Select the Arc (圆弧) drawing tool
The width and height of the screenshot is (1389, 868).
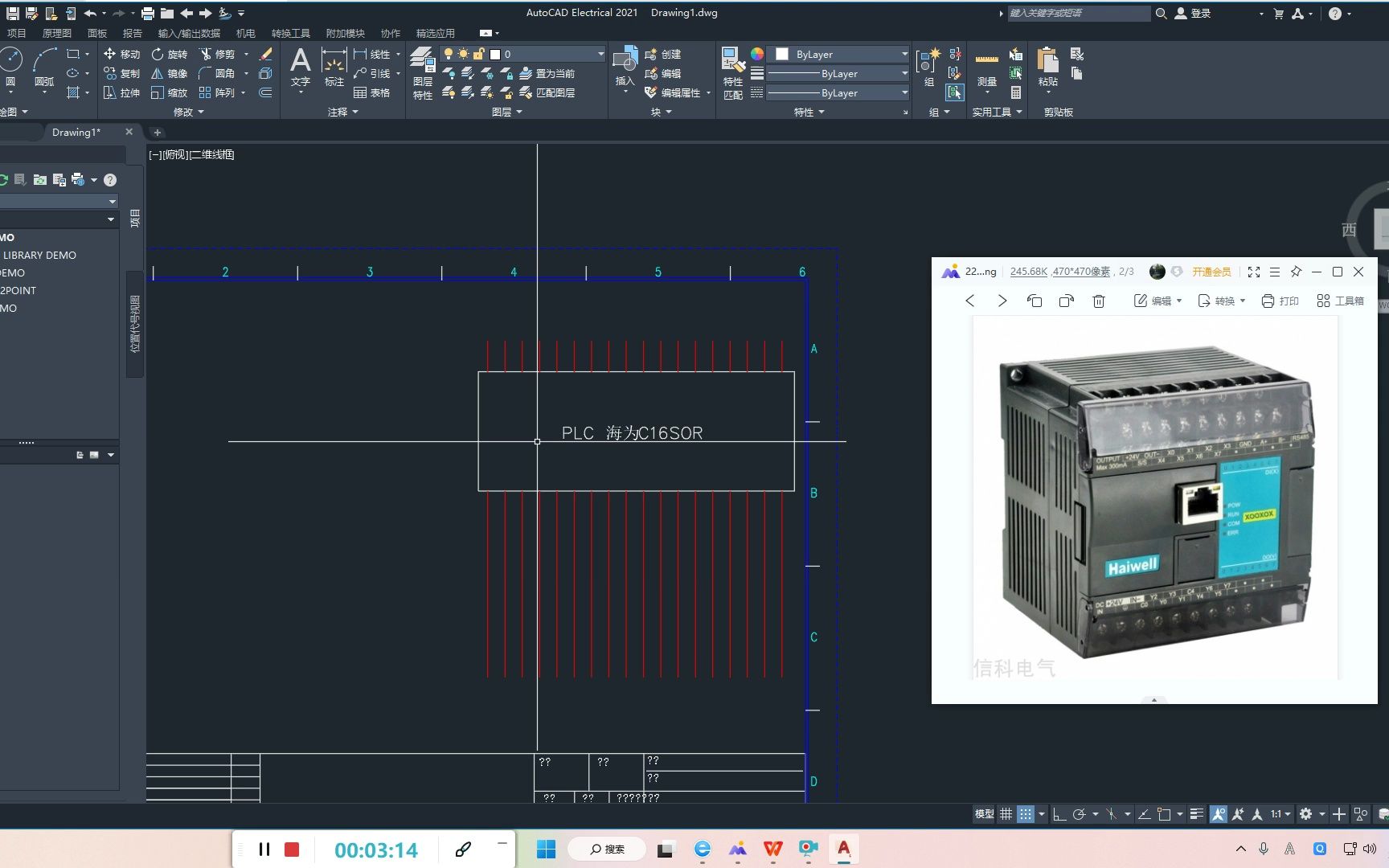[x=44, y=68]
